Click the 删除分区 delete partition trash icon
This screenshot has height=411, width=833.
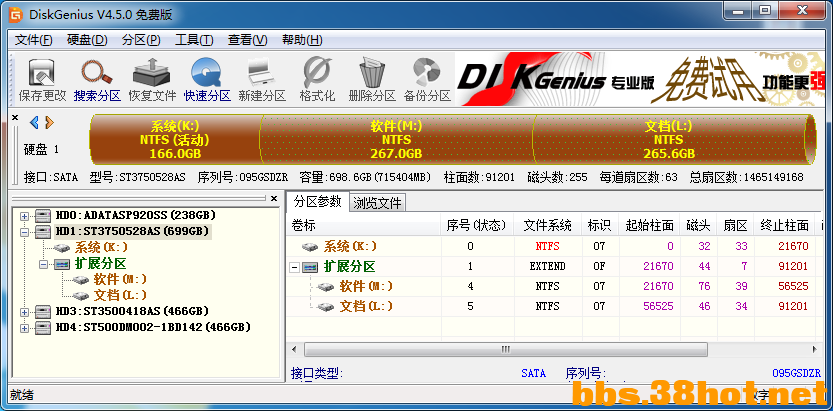372,73
